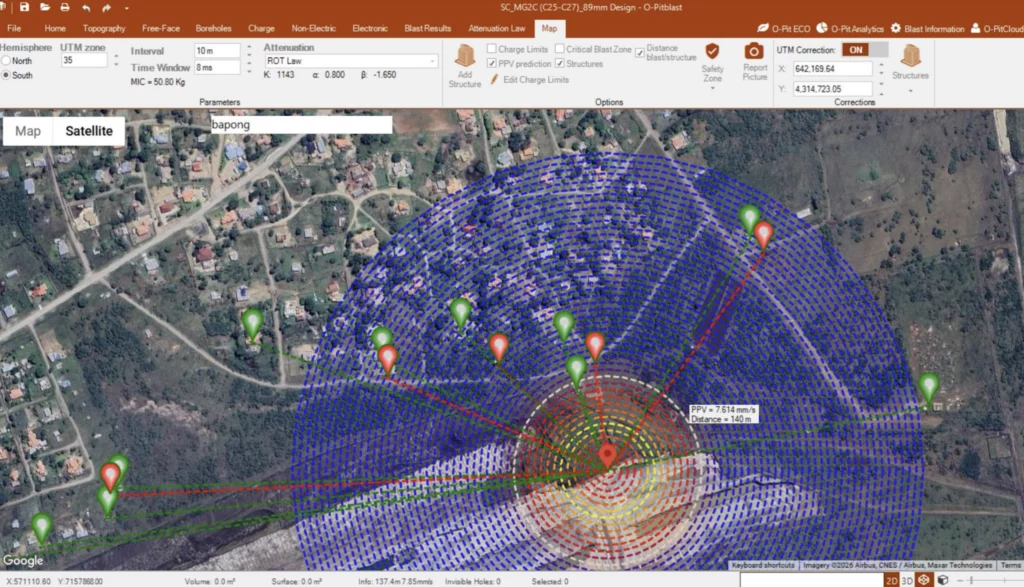1024x587 pixels.
Task: Click the Edit Charge Limits pencil icon
Action: [x=494, y=79]
